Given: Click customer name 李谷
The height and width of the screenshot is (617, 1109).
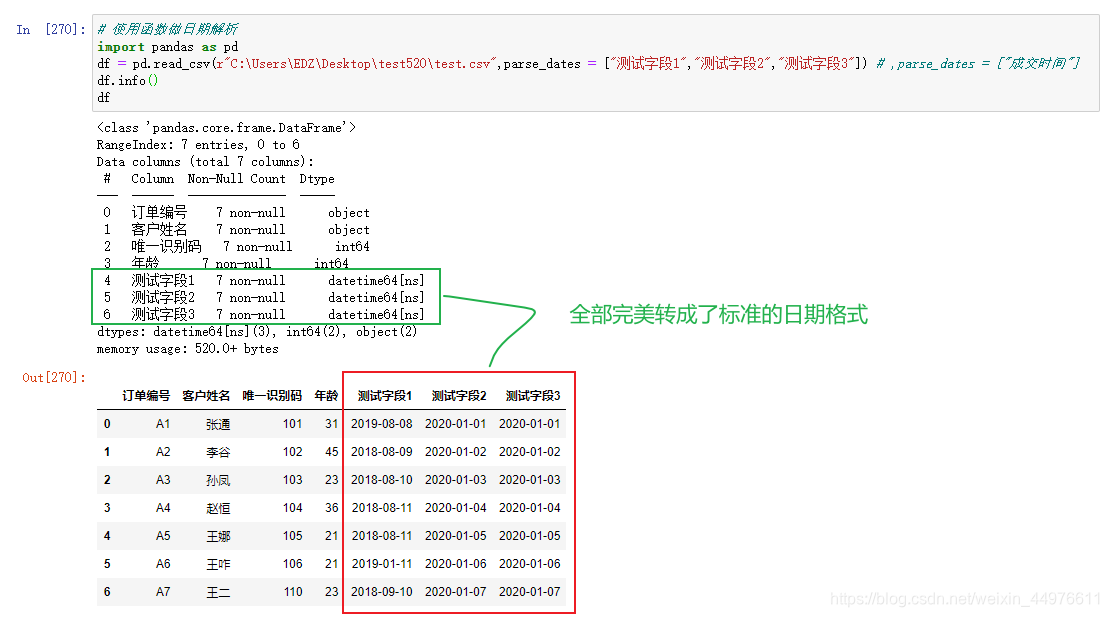Looking at the screenshot, I should (218, 451).
